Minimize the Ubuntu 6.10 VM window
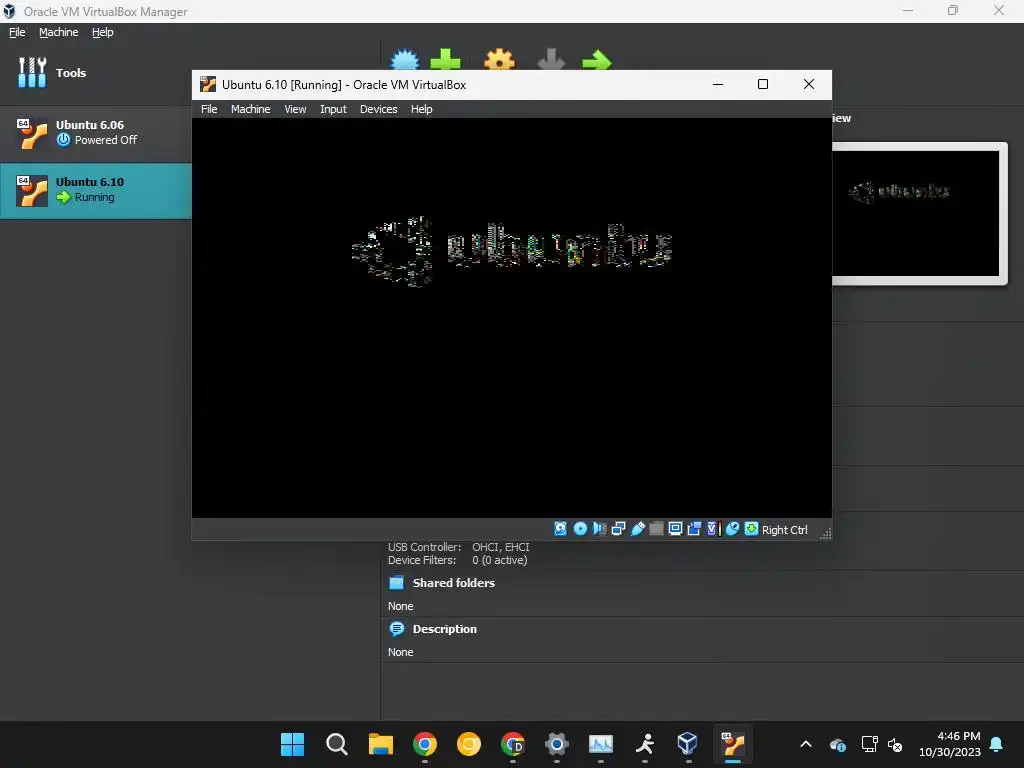Image resolution: width=1024 pixels, height=768 pixels. tap(718, 84)
